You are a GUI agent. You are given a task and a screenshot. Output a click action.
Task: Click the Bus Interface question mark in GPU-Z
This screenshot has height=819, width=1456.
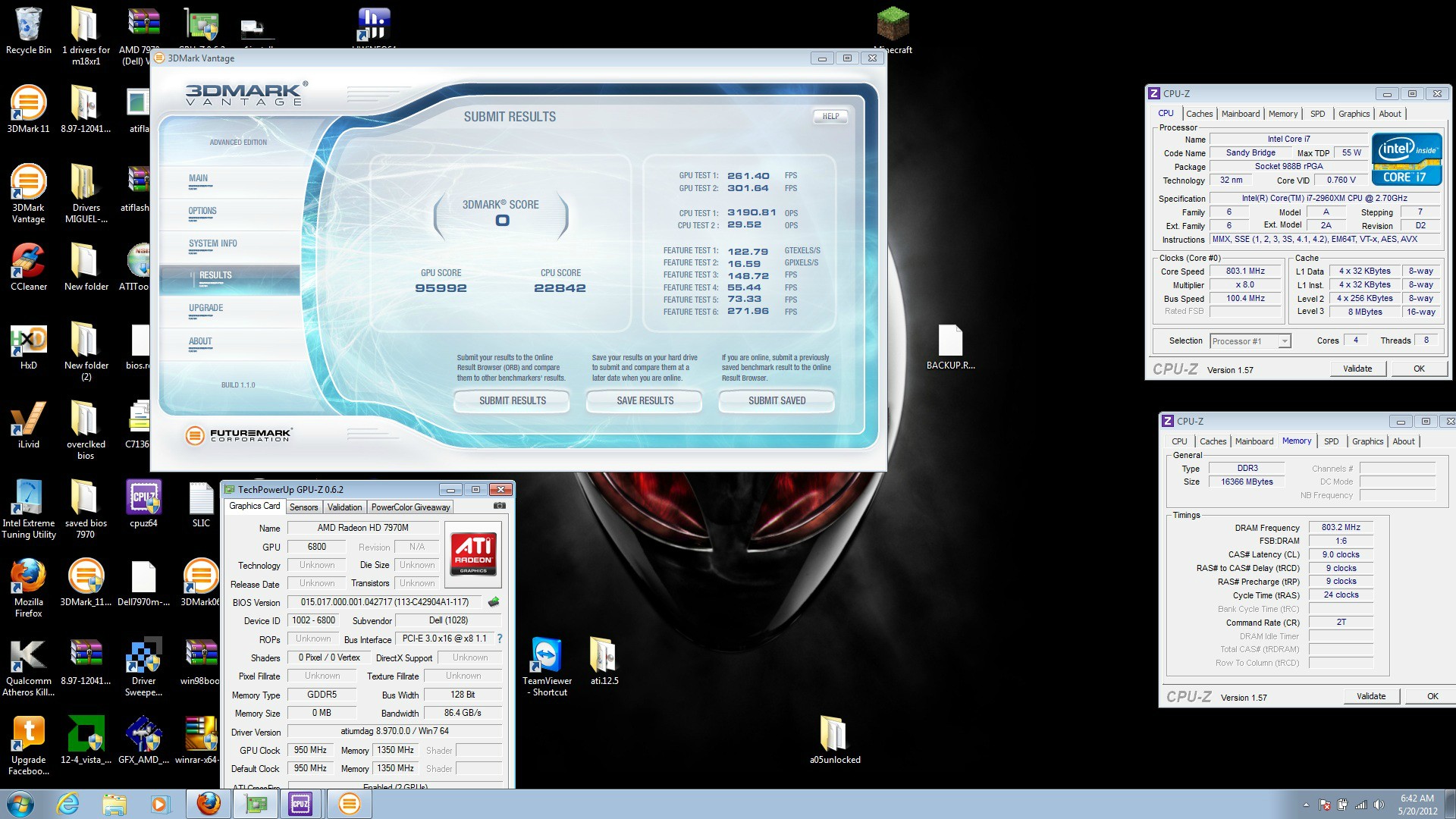(500, 639)
